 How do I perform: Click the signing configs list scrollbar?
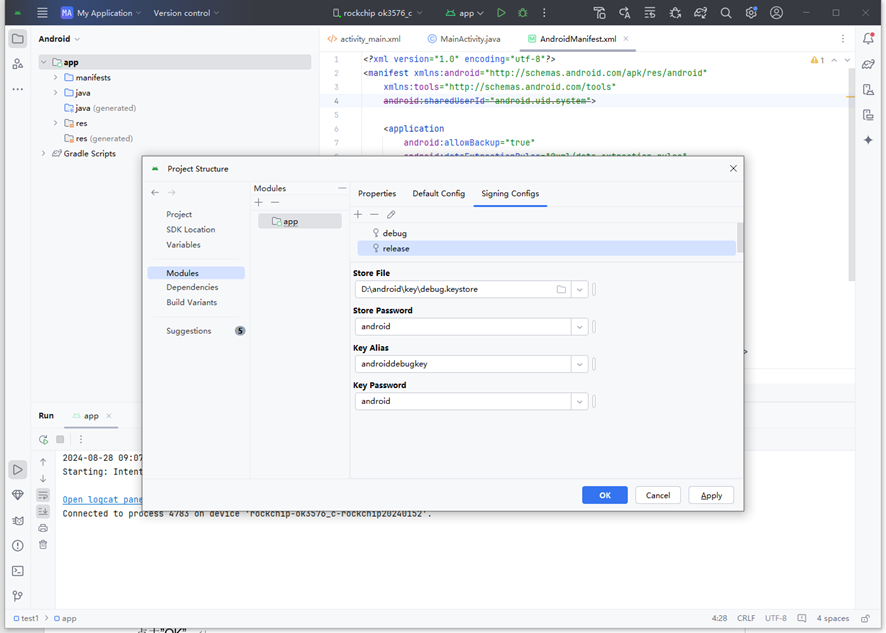(740, 238)
